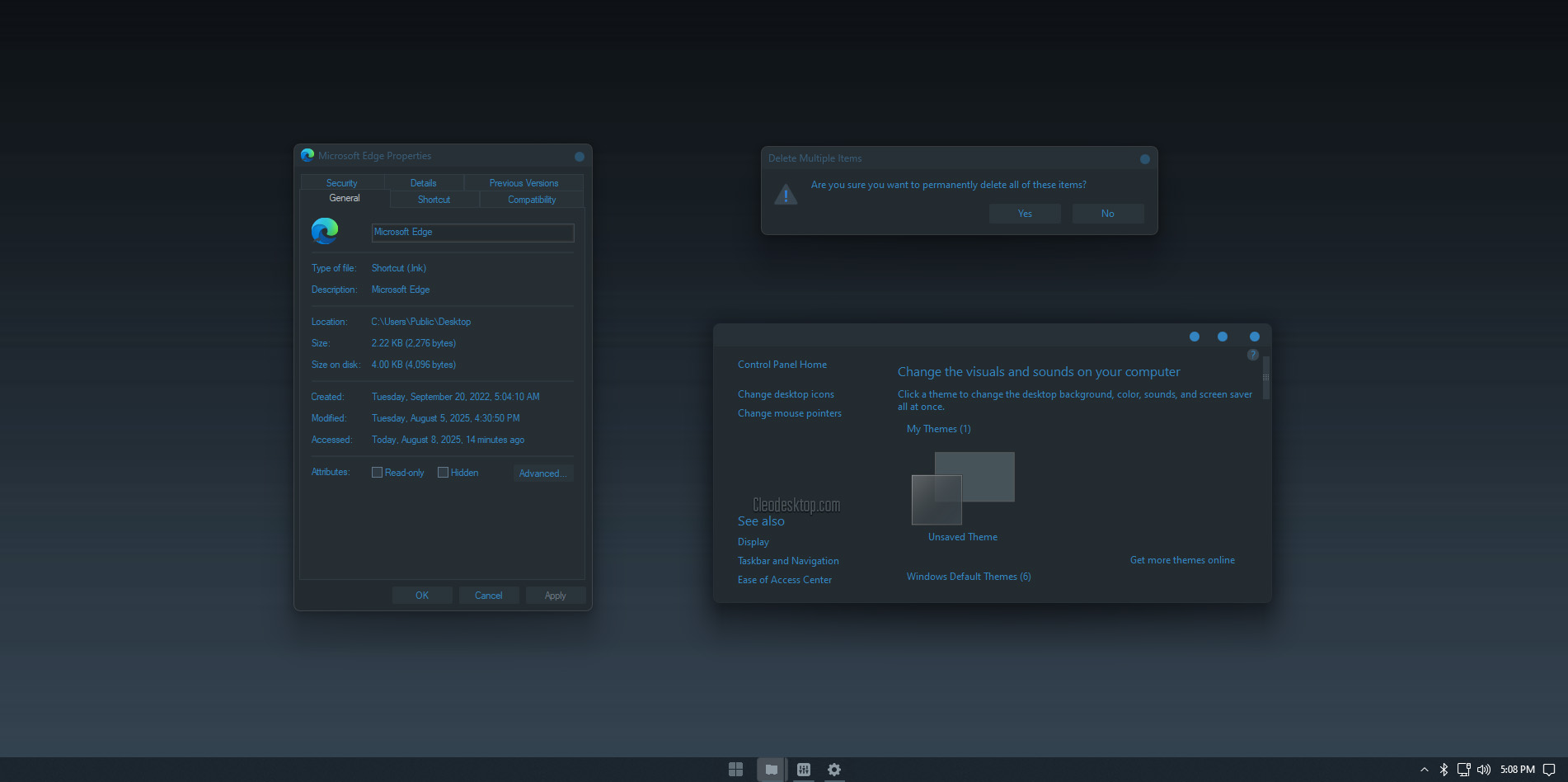
Task: Open the Display link under See also
Action: pyautogui.click(x=753, y=542)
